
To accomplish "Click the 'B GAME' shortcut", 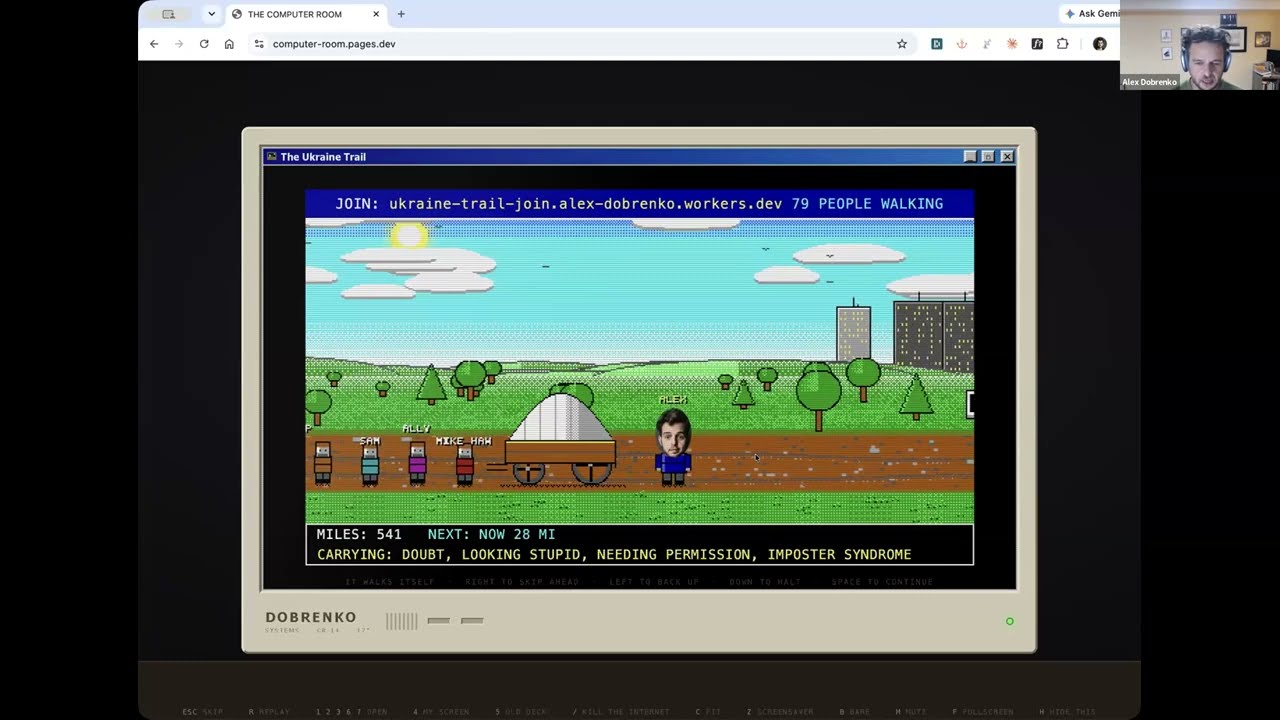I will 855,712.
